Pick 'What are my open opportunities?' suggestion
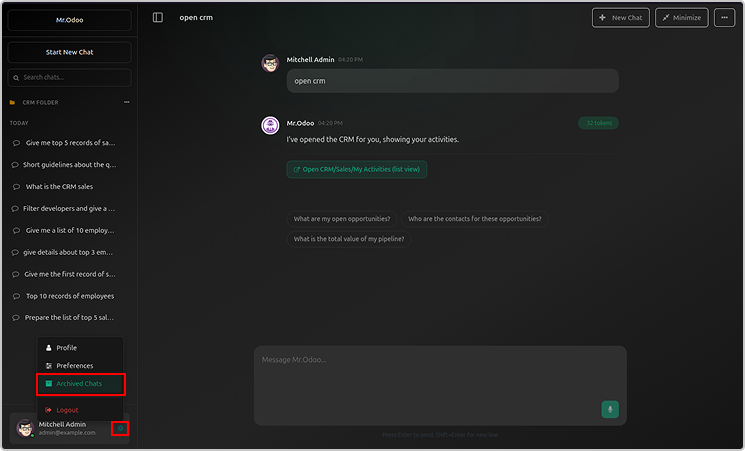The width and height of the screenshot is (745, 451). tap(342, 219)
